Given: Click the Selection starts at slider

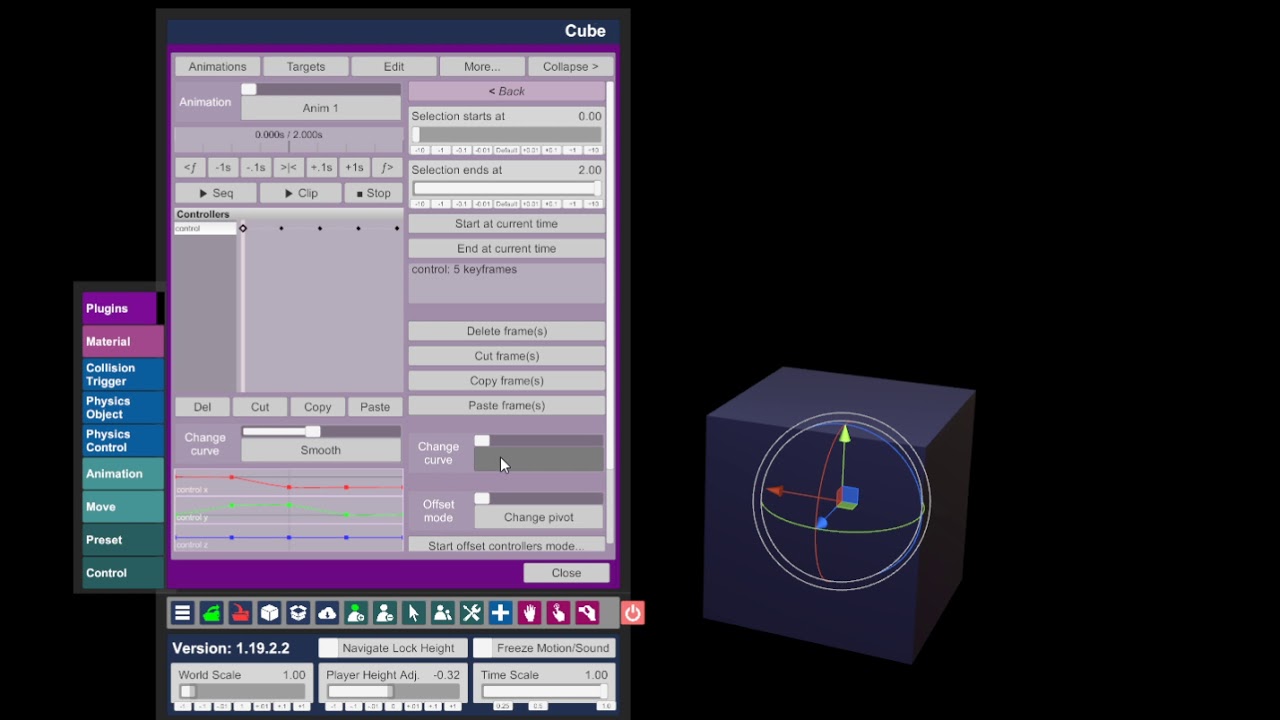Looking at the screenshot, I should click(506, 135).
